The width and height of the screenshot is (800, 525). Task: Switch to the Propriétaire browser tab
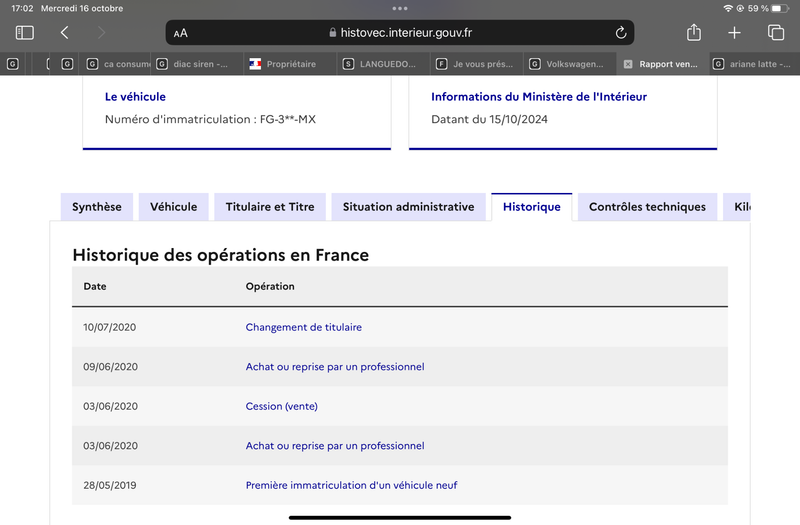pyautogui.click(x=291, y=64)
